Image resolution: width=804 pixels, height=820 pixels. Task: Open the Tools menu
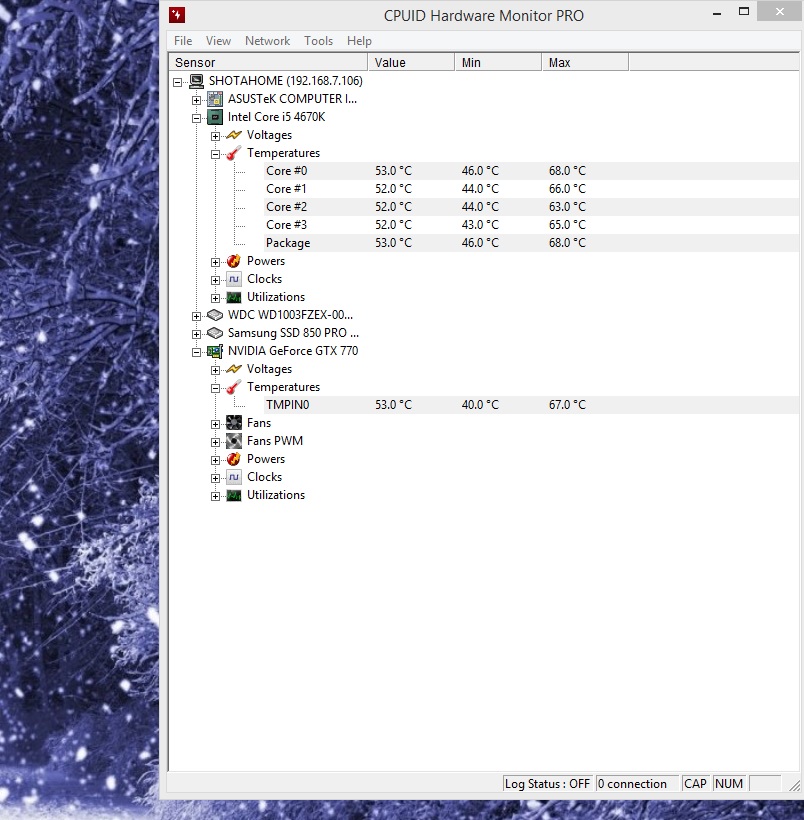(x=318, y=41)
